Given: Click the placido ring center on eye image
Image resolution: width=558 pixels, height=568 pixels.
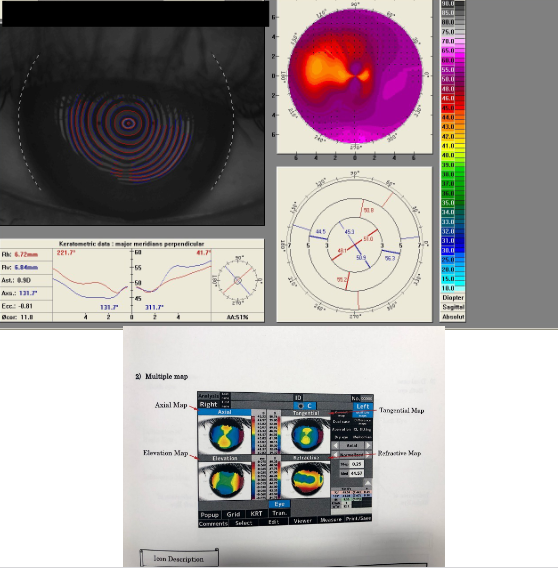Looking at the screenshot, I should click(x=128, y=123).
